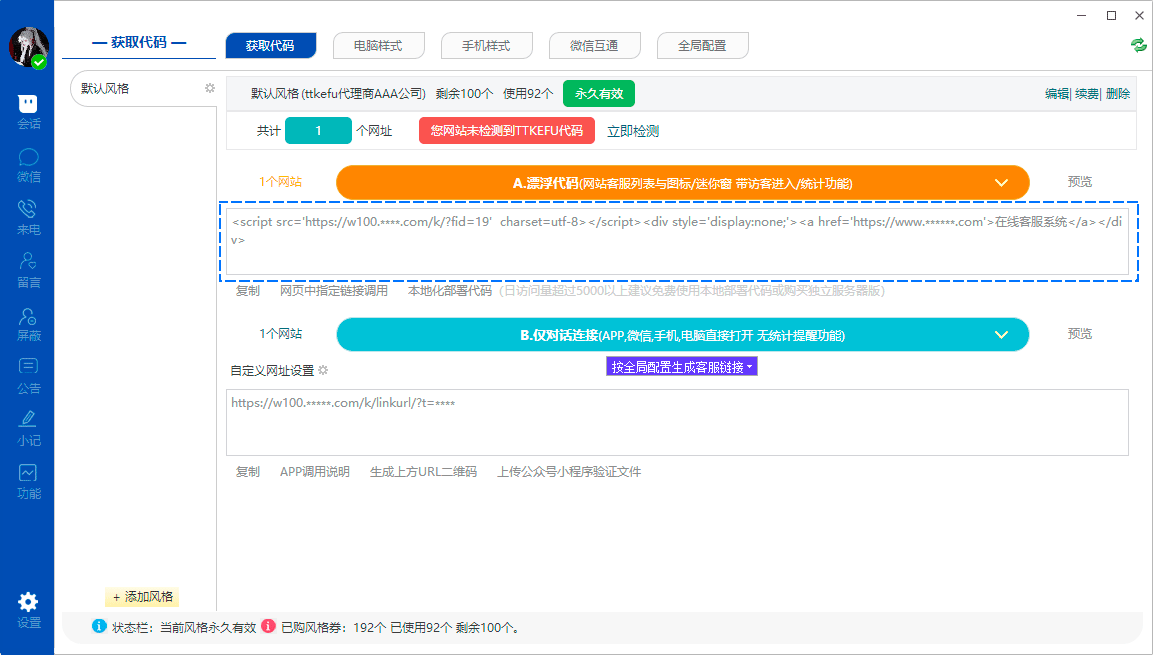Click inside the floating script code box

pos(677,242)
